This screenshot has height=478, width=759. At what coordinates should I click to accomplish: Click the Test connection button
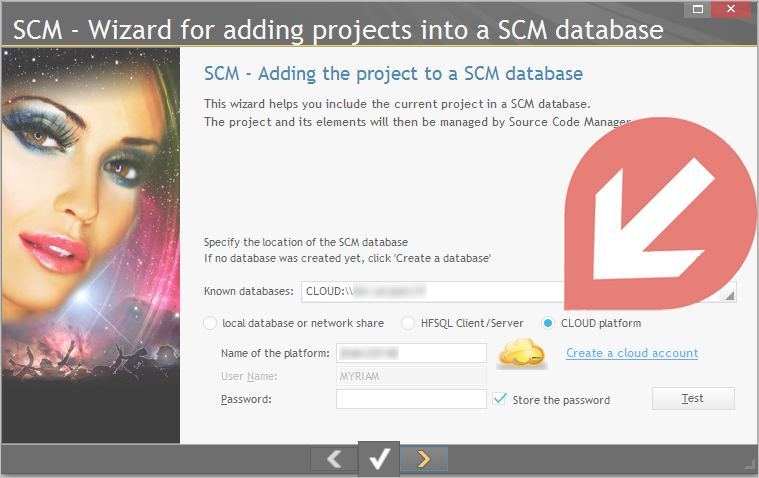(x=693, y=399)
